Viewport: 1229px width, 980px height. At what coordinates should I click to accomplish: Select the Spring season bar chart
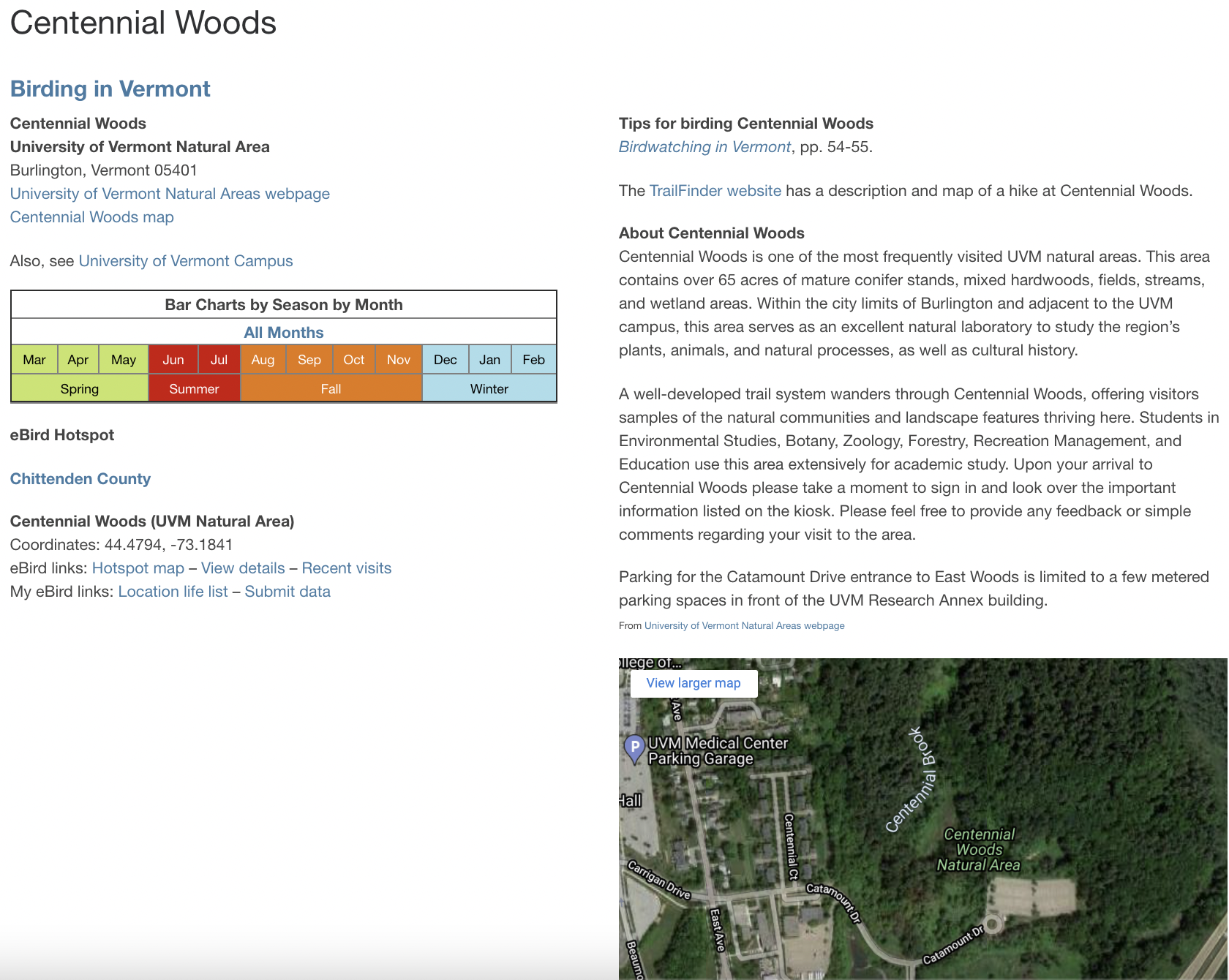click(x=79, y=389)
